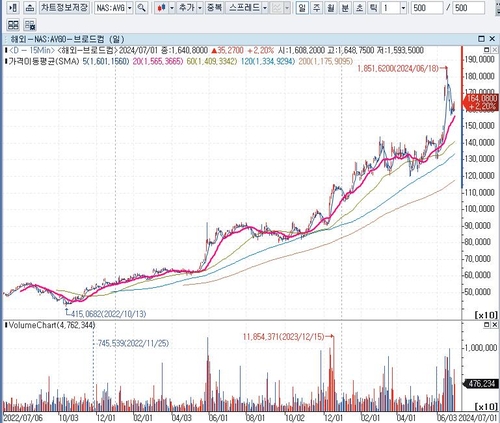Image resolution: width=500 pixels, height=423 pixels.
Task: Click the grid settings icon with gear
Action: tap(30, 25)
